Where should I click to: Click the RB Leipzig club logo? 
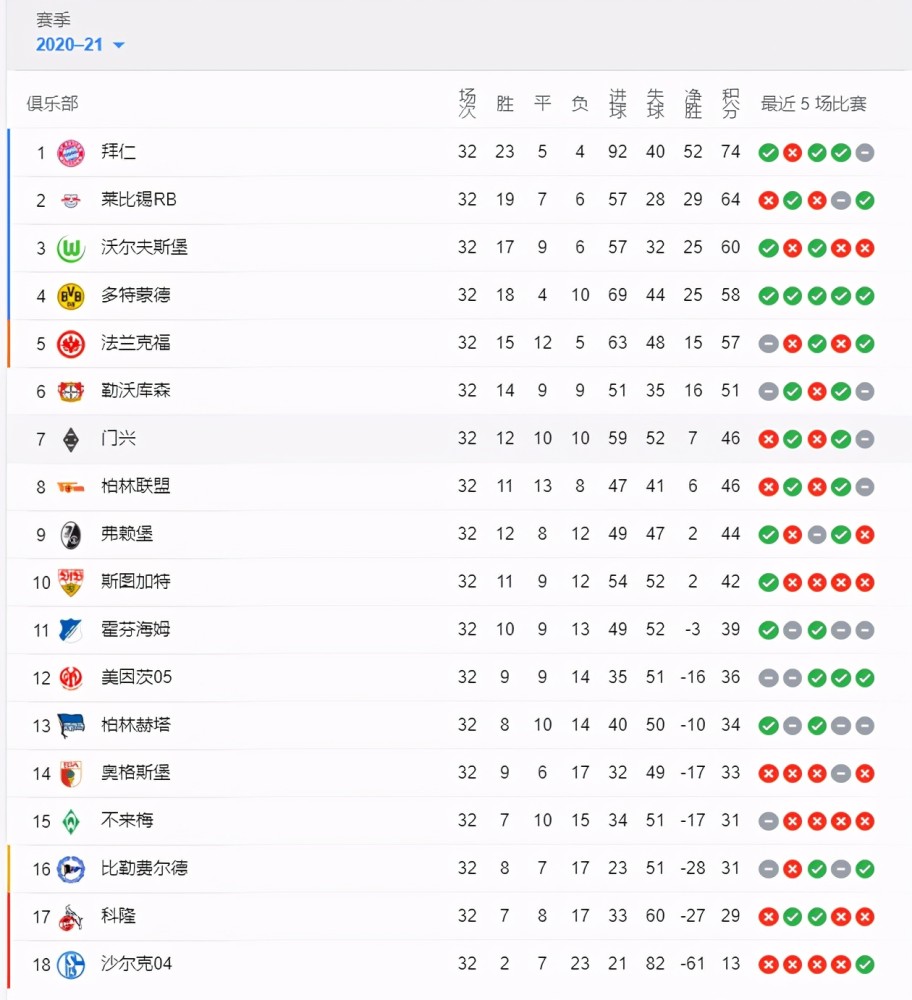pos(71,200)
